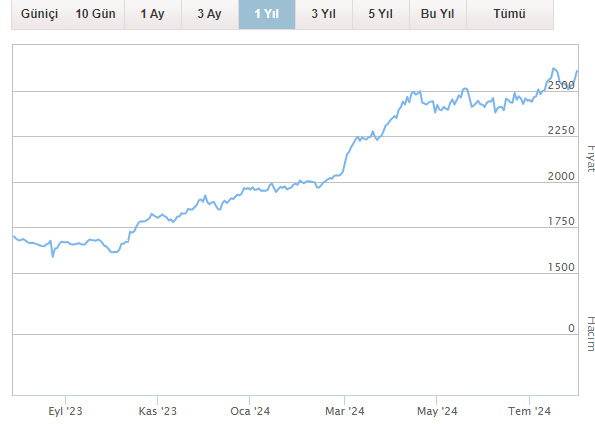Open the 3 Yıl chart range
This screenshot has height=424, width=595.
[x=324, y=14]
